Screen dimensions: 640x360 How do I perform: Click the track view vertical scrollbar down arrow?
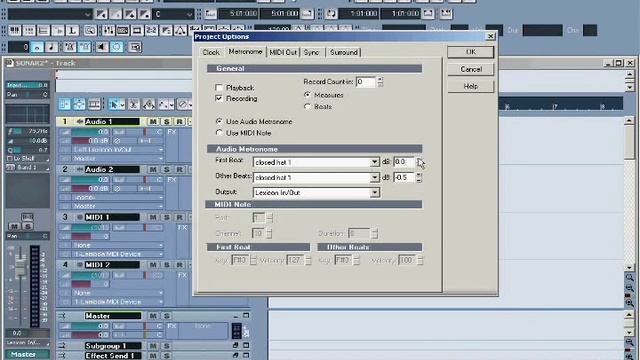tap(629, 268)
